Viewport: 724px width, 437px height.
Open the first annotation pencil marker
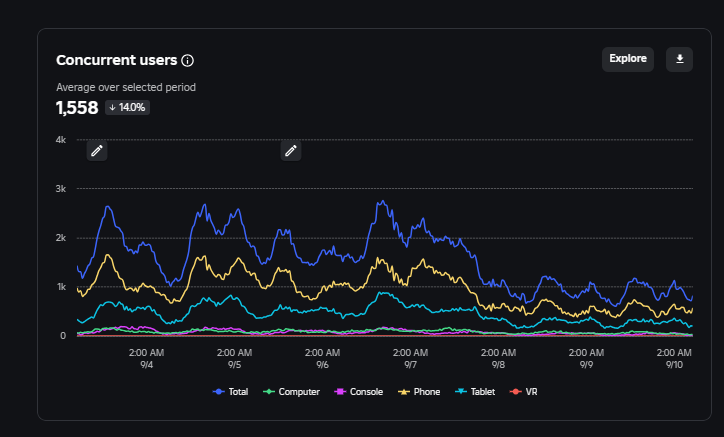[97, 151]
